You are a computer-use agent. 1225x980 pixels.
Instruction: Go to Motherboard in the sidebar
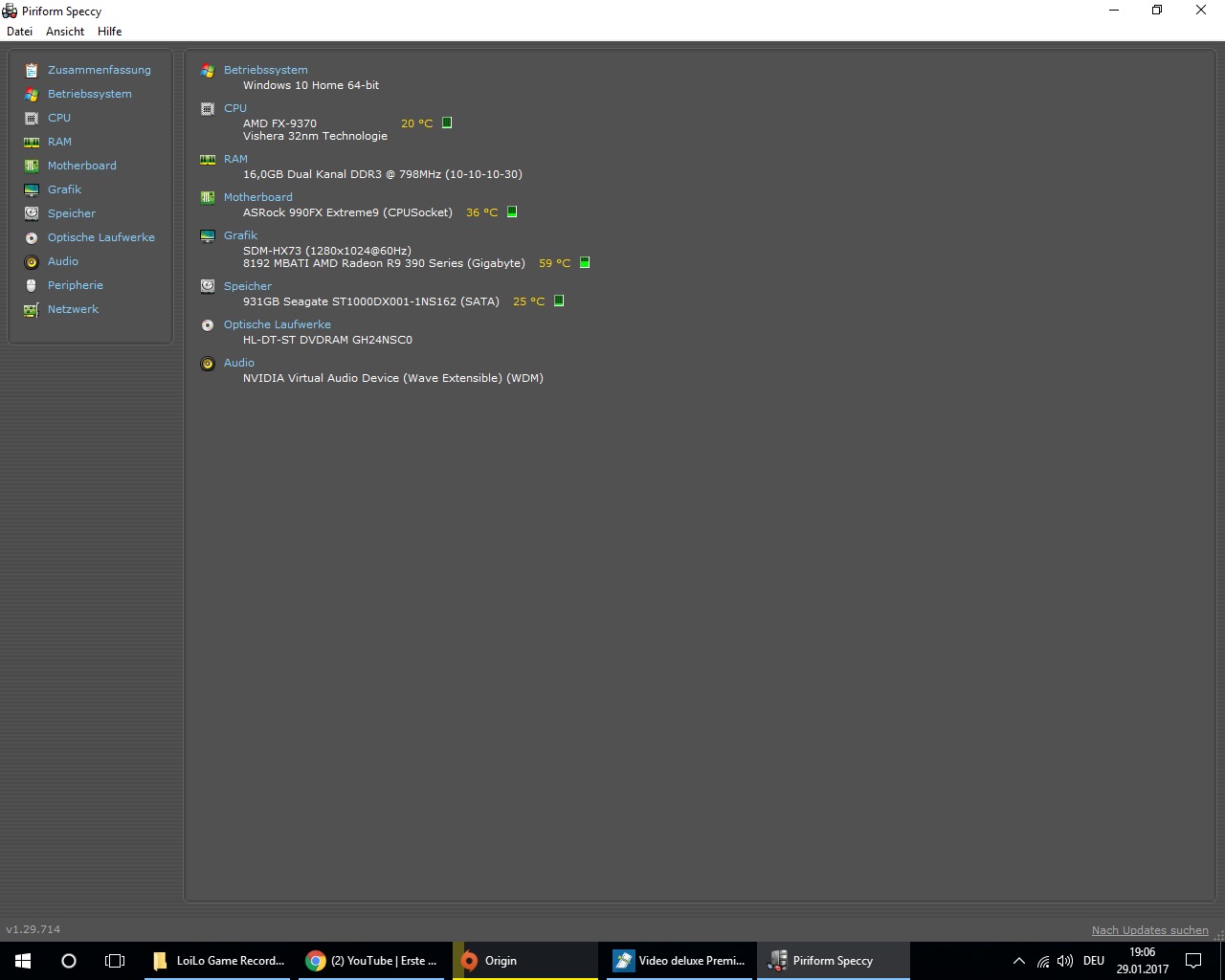click(82, 166)
